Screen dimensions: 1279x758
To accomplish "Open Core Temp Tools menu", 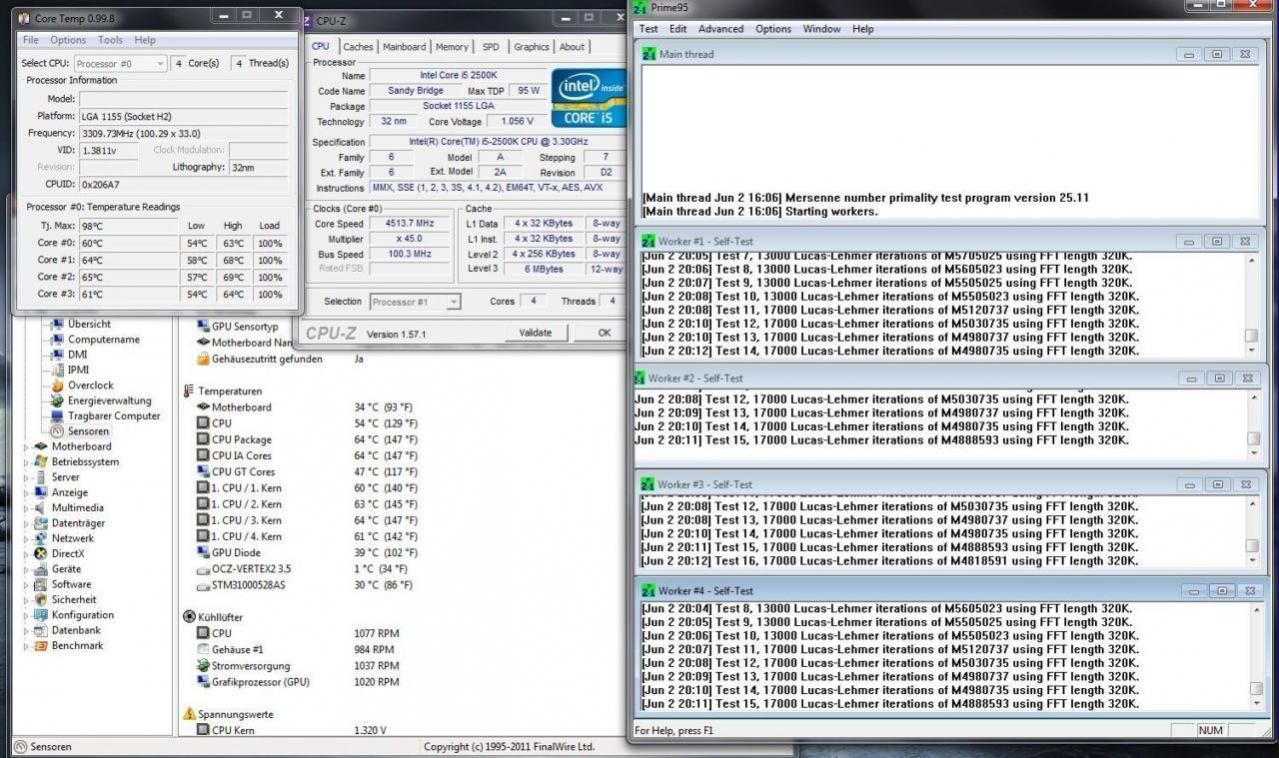I will click(110, 40).
